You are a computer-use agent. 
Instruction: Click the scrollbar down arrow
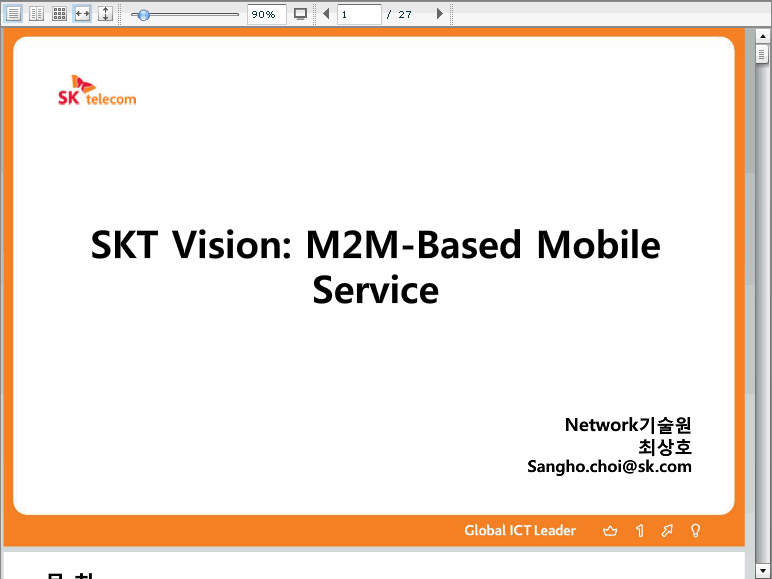(762, 571)
